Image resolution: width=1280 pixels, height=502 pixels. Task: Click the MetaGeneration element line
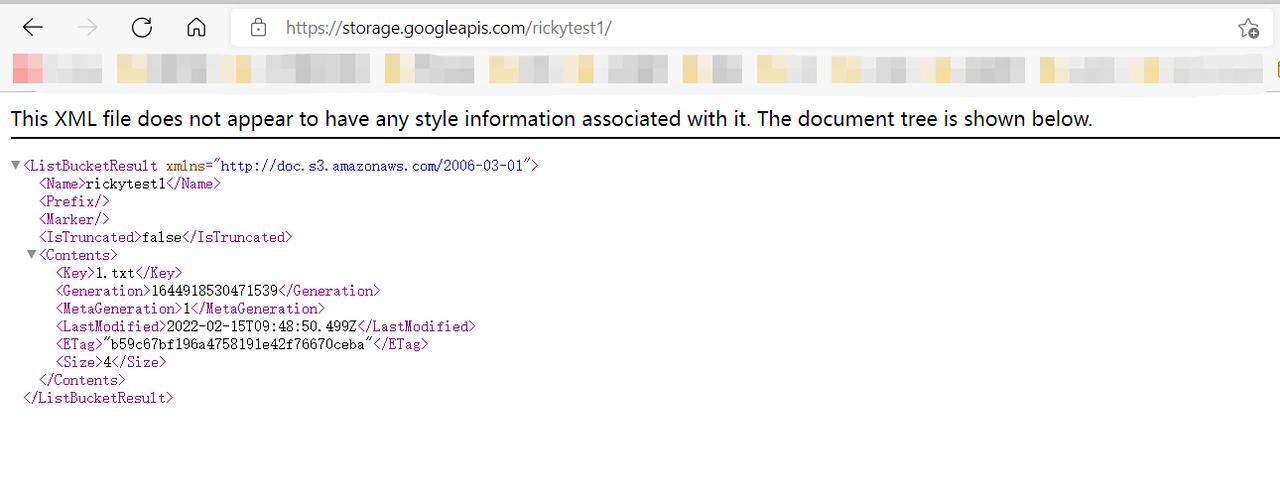pyautogui.click(x=190, y=309)
